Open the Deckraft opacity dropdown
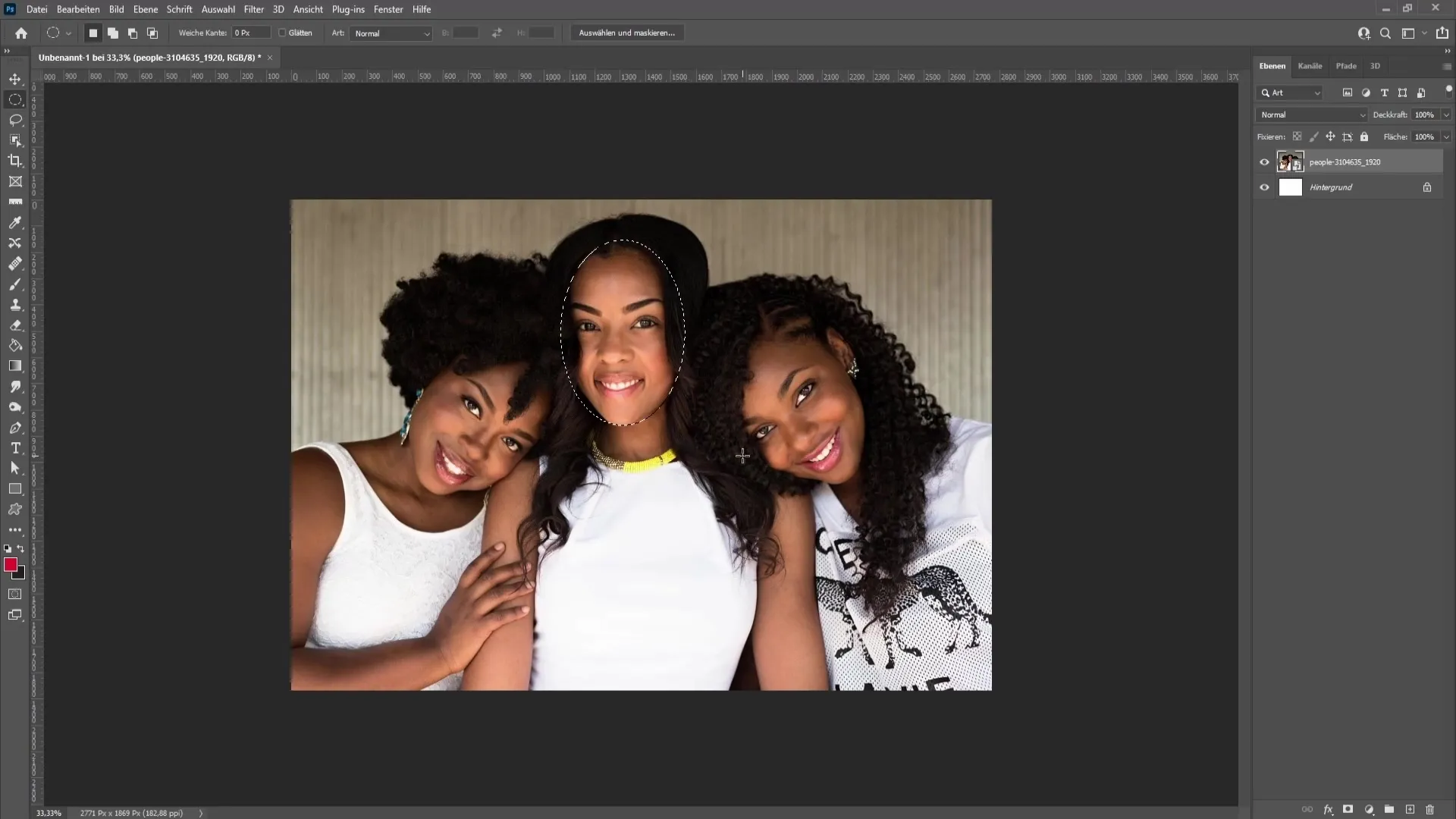1456x819 pixels. 1446,114
